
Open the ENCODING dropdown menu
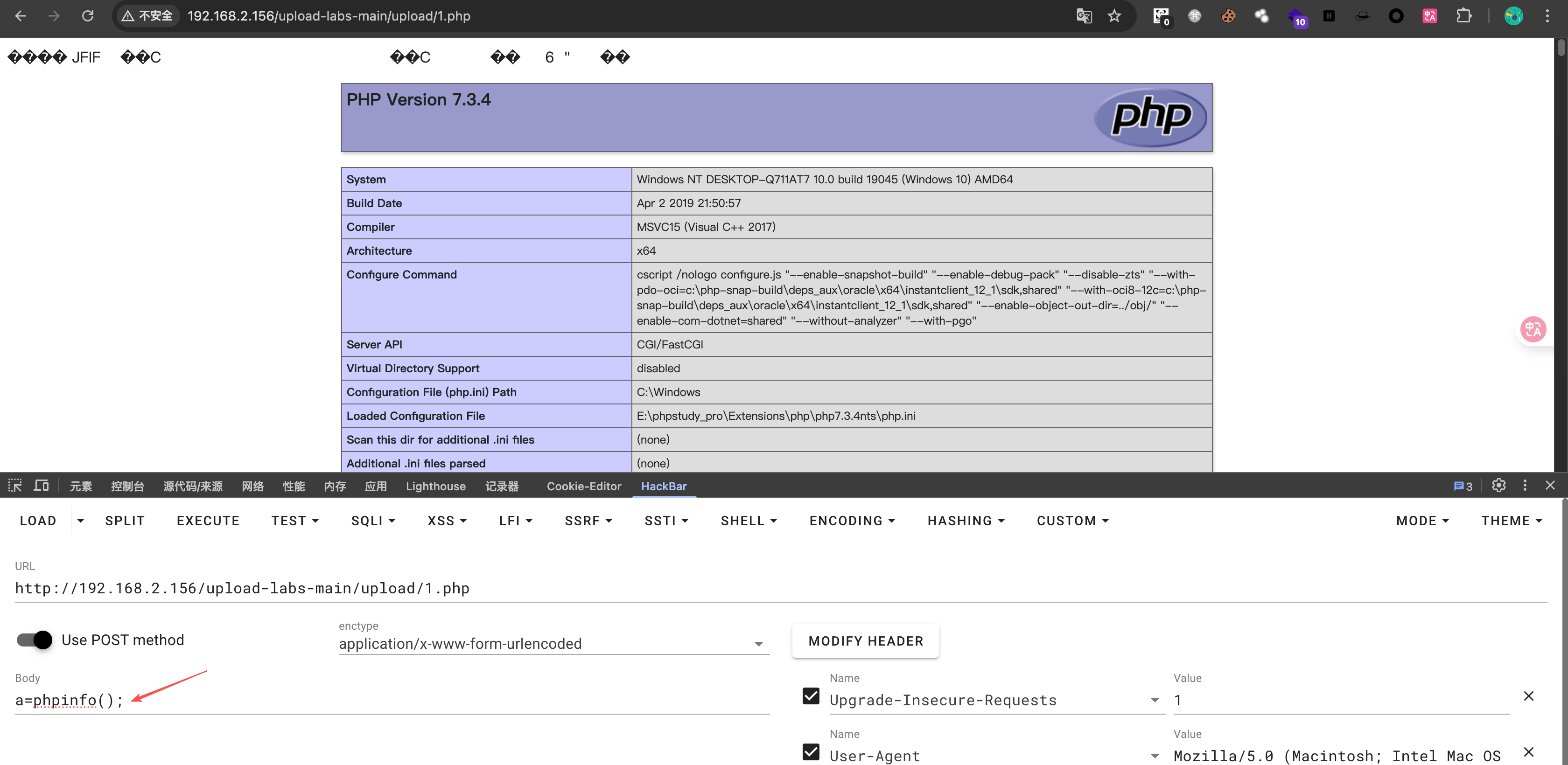click(x=852, y=521)
